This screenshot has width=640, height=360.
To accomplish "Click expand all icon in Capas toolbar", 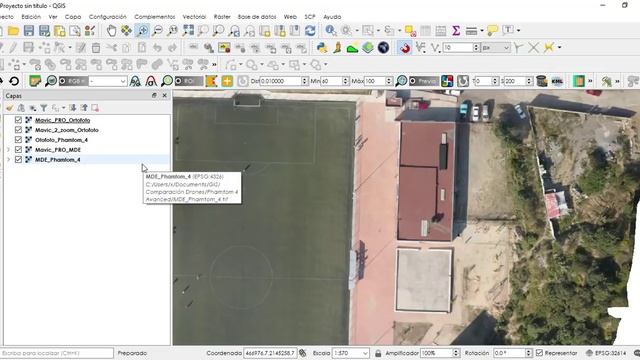I will click(73, 108).
